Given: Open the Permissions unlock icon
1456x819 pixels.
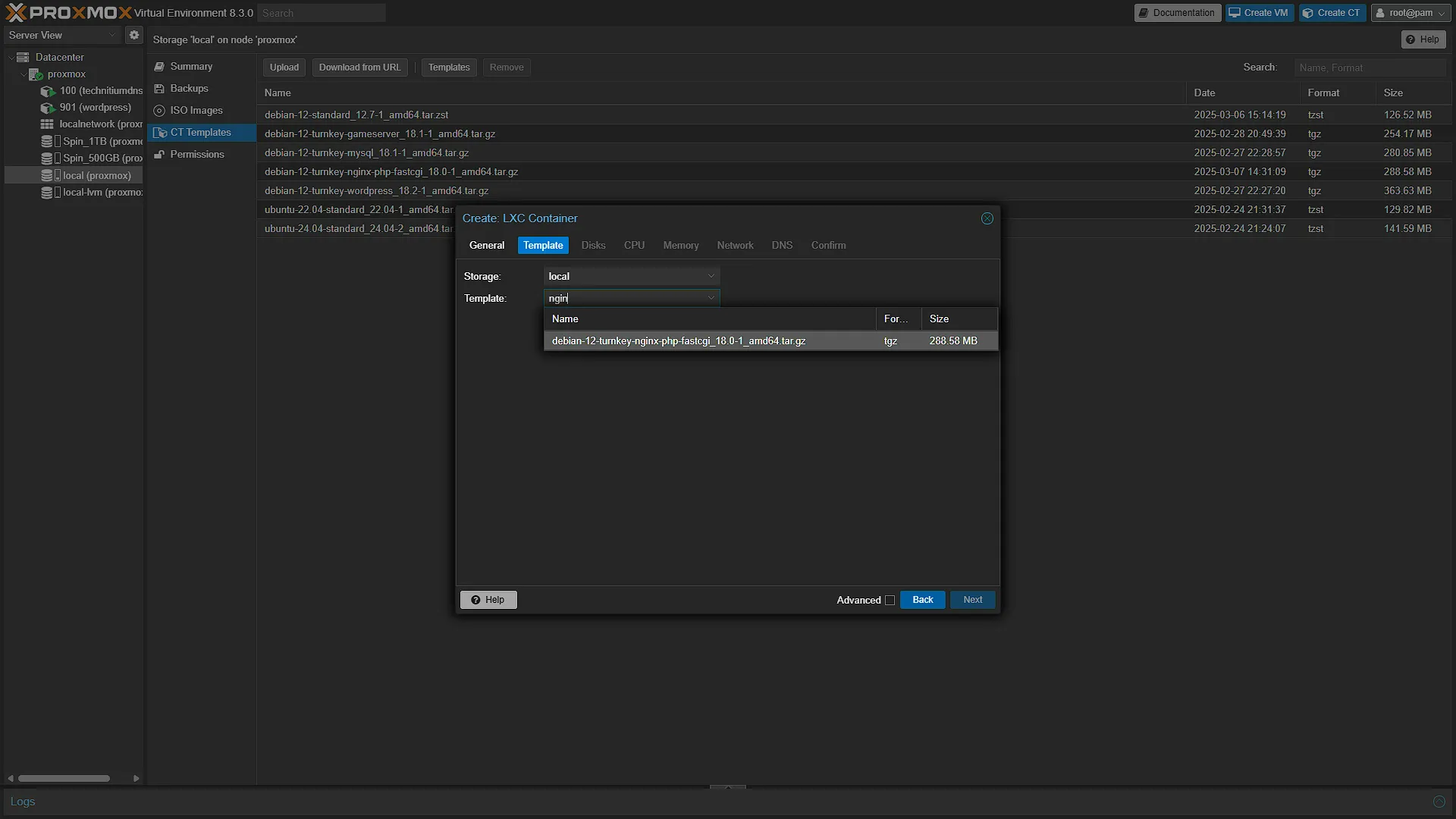Looking at the screenshot, I should point(159,155).
